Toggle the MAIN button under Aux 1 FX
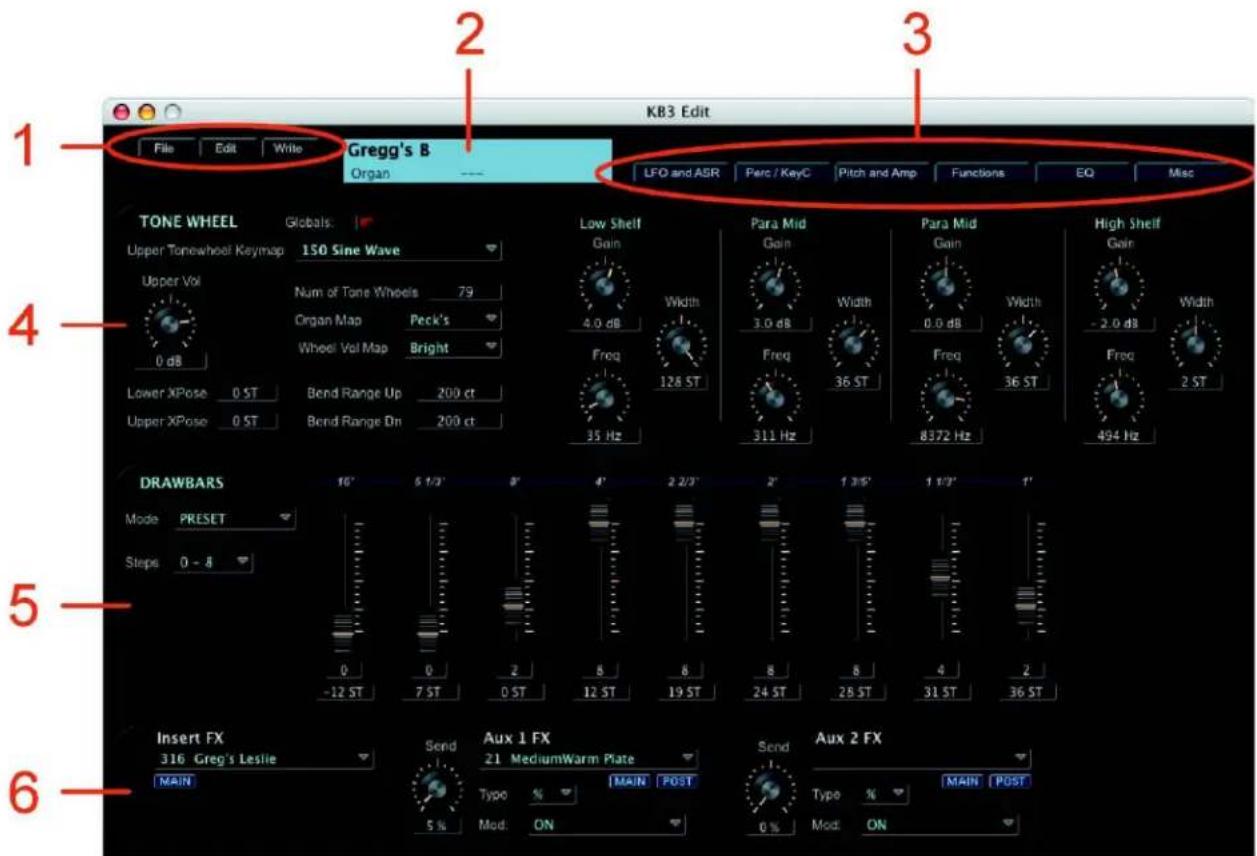 click(x=630, y=781)
